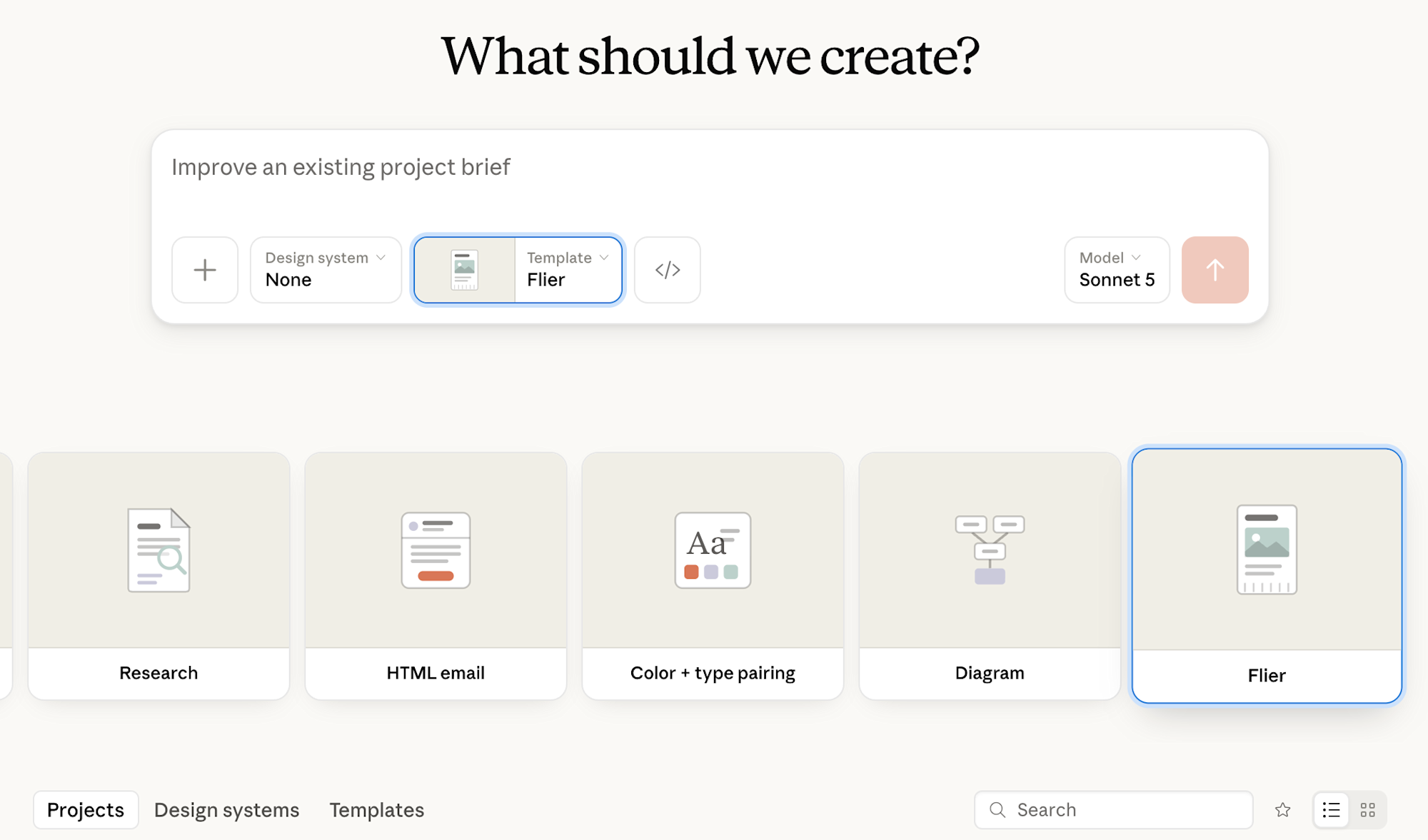
Task: Open the Template Flier dropdown
Action: click(x=568, y=270)
